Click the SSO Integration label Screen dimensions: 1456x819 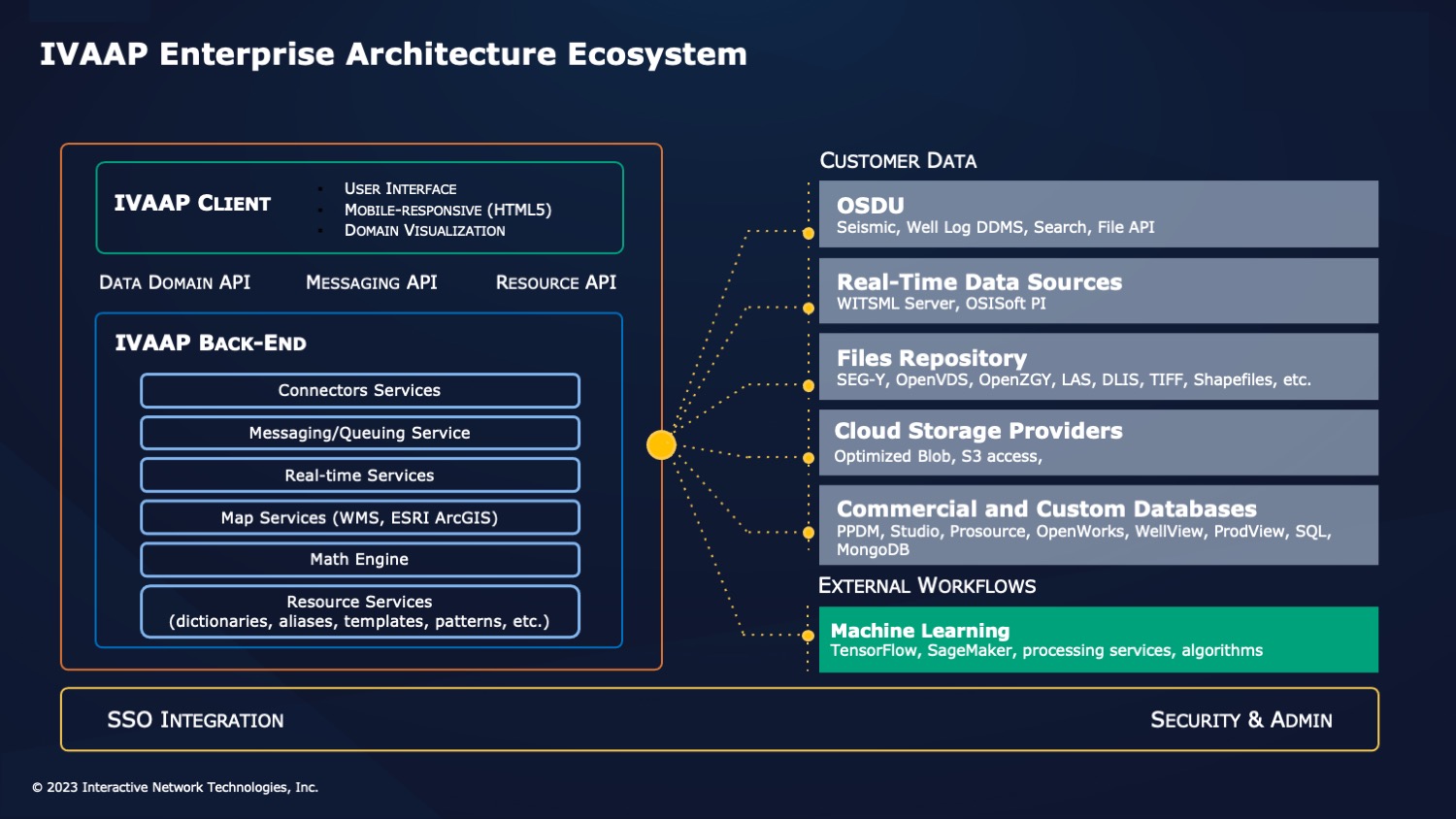[195, 720]
